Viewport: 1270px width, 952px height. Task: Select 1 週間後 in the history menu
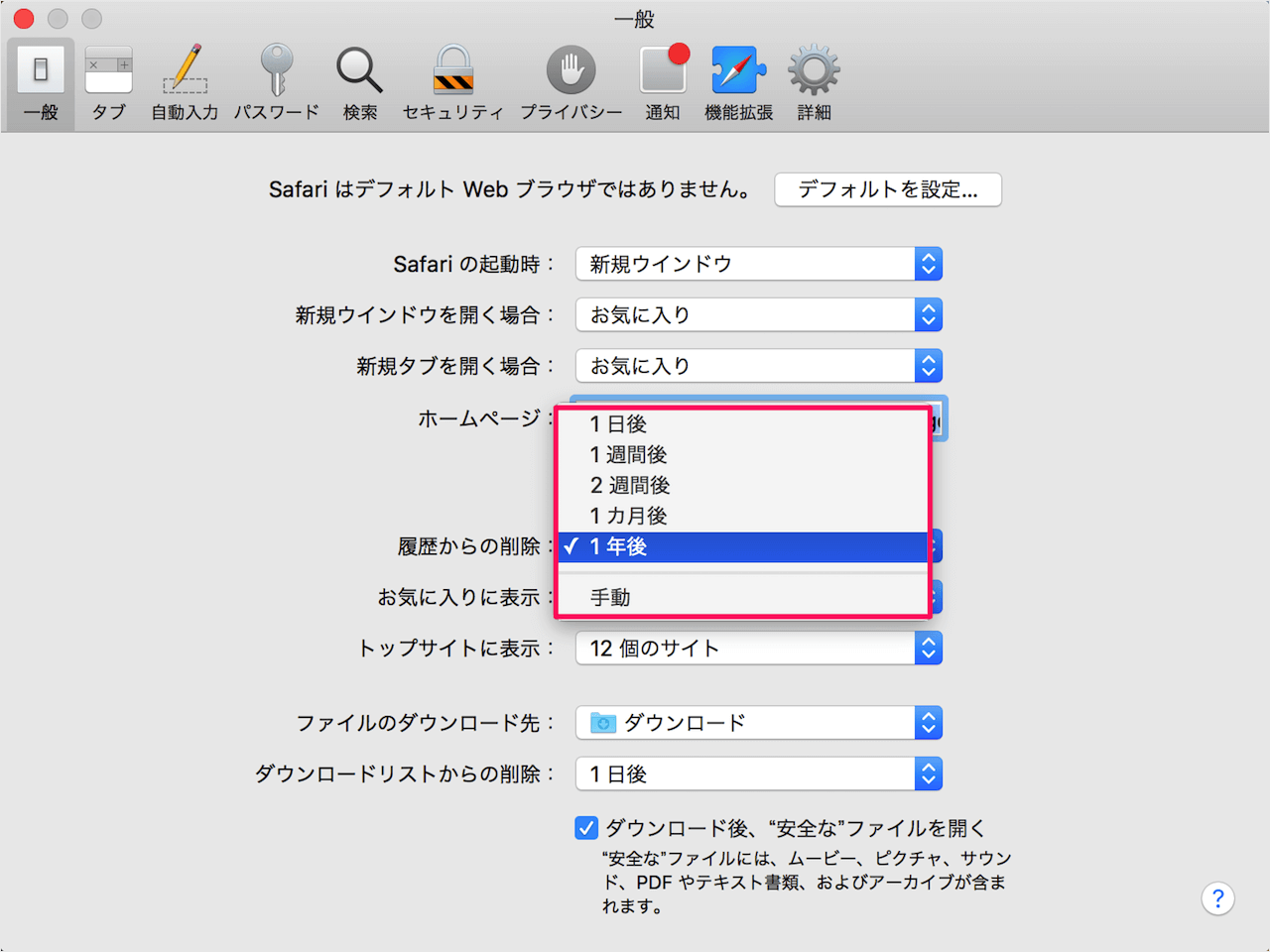click(x=742, y=455)
